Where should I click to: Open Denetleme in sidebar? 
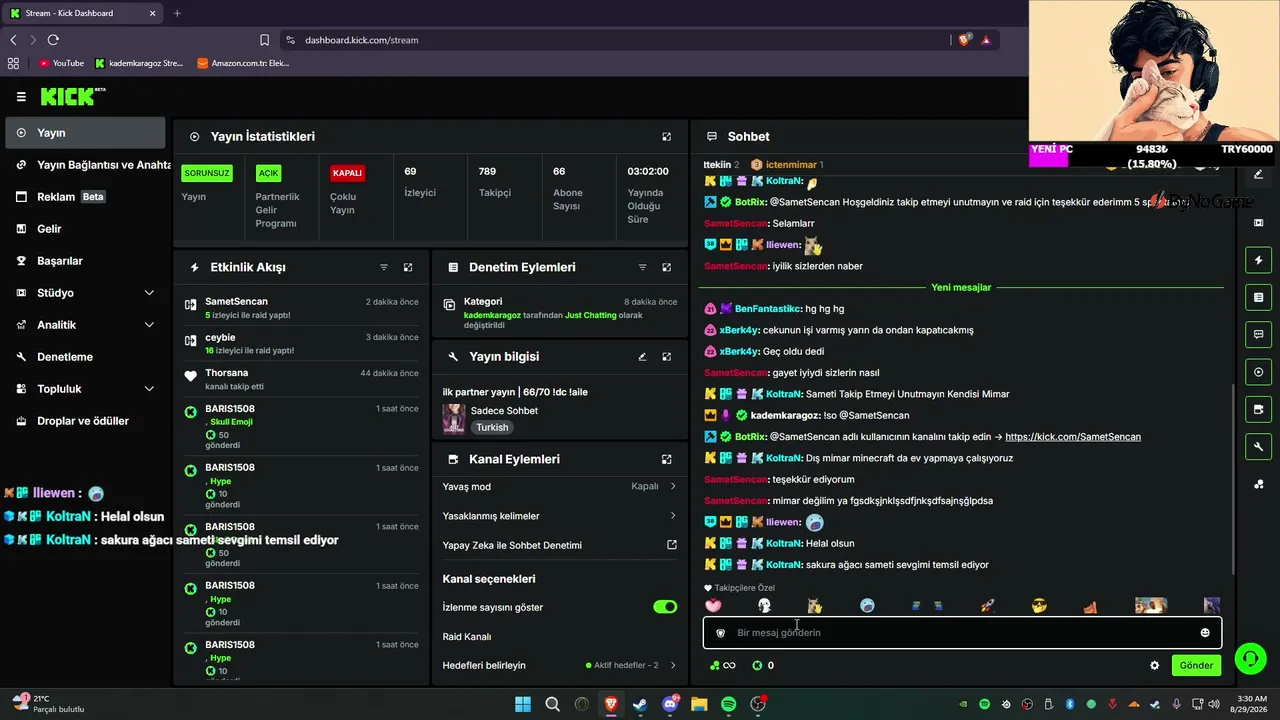click(x=85, y=357)
